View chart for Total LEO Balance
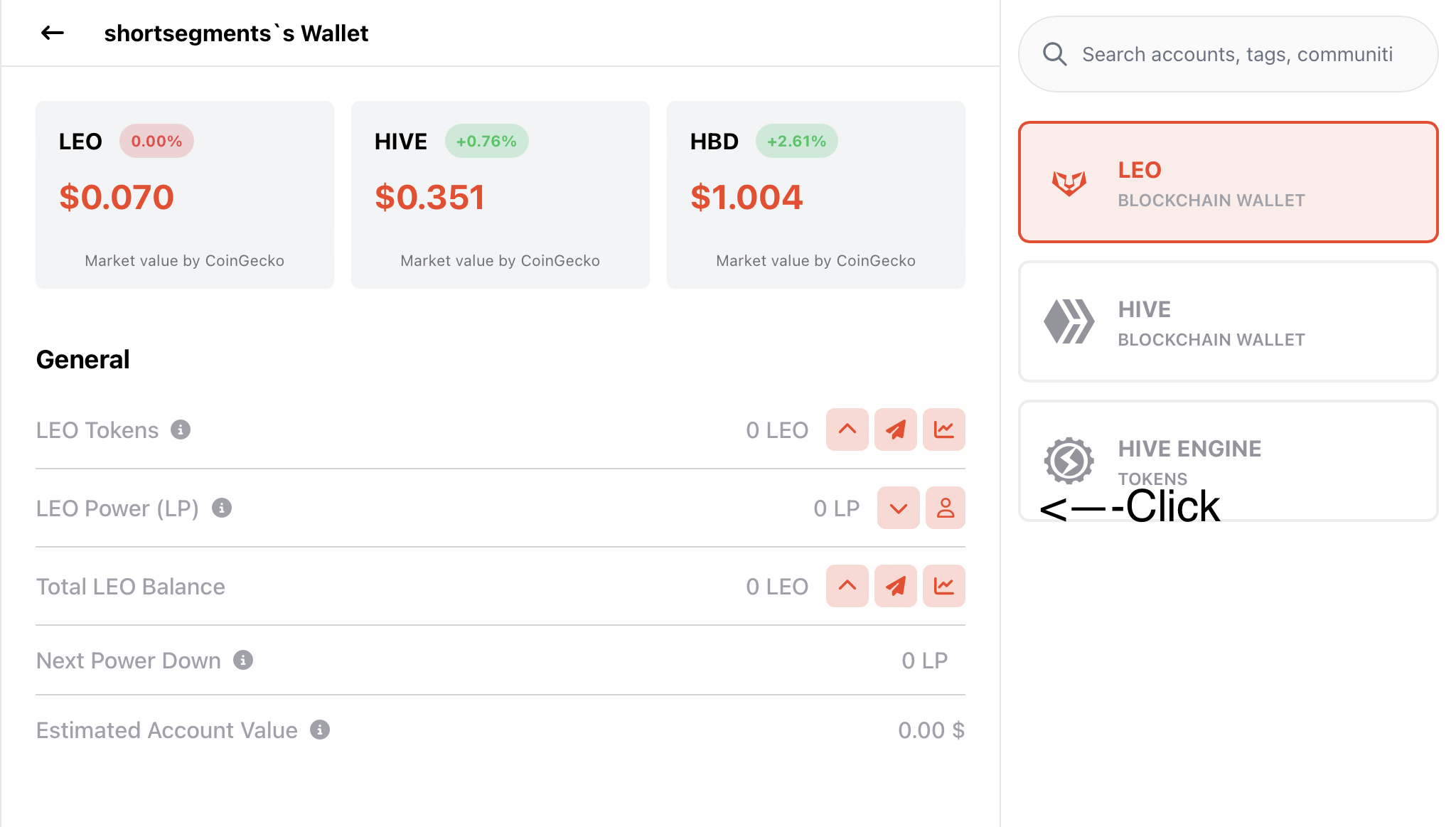Image resolution: width=1456 pixels, height=827 pixels. [944, 586]
